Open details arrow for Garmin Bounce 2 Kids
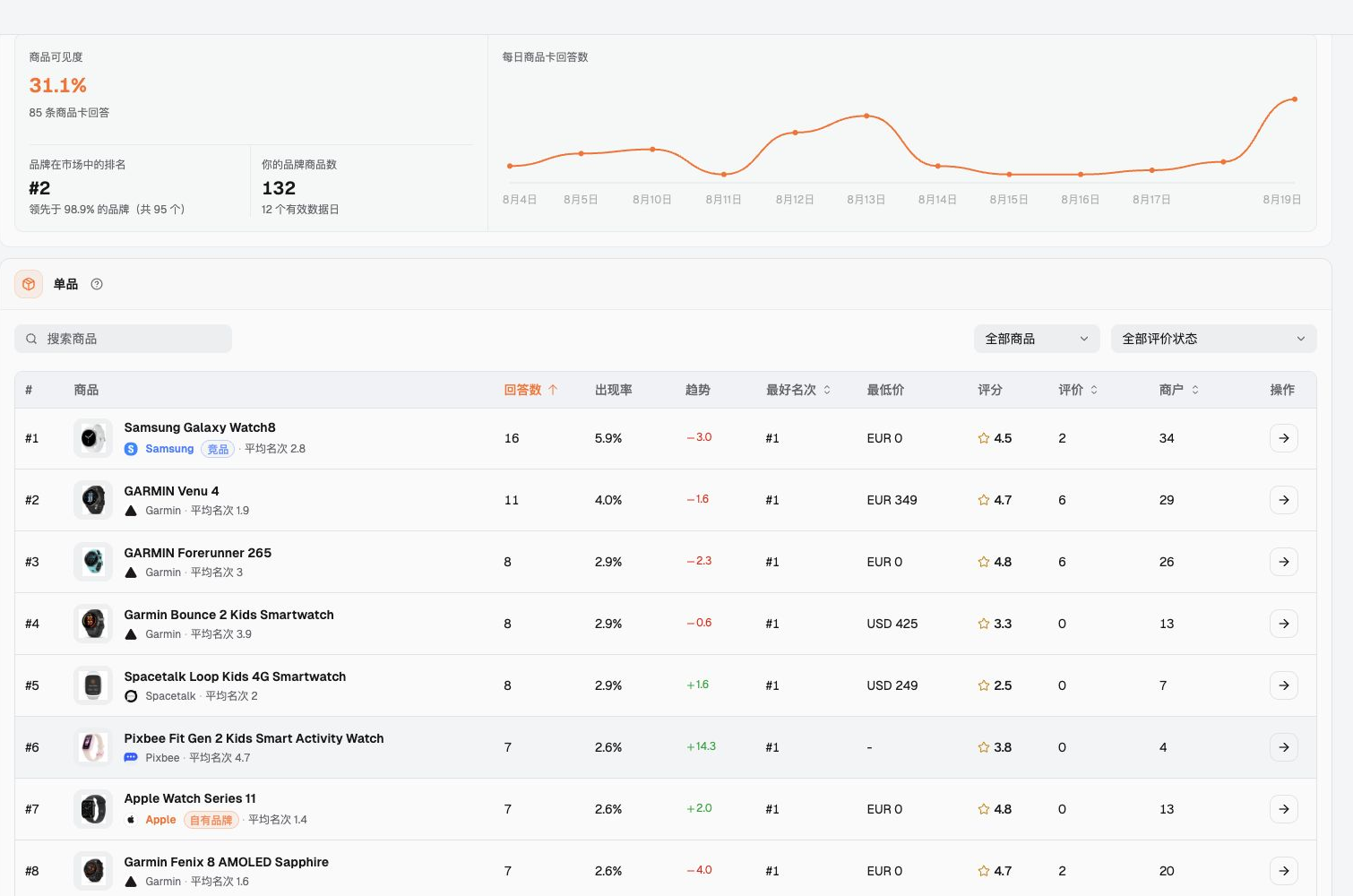Image resolution: width=1353 pixels, height=896 pixels. pos(1284,624)
